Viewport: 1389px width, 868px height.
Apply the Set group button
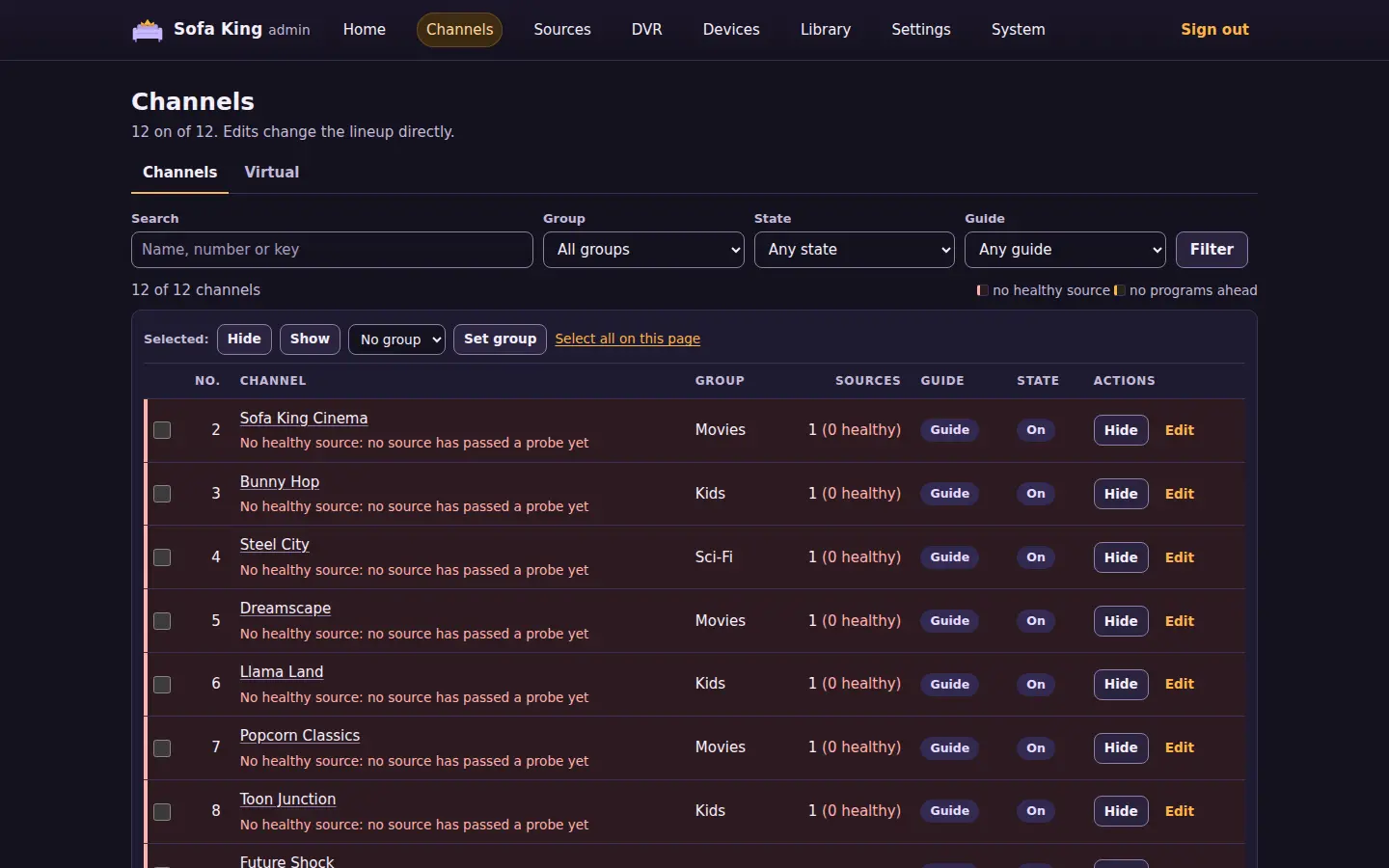tap(500, 339)
